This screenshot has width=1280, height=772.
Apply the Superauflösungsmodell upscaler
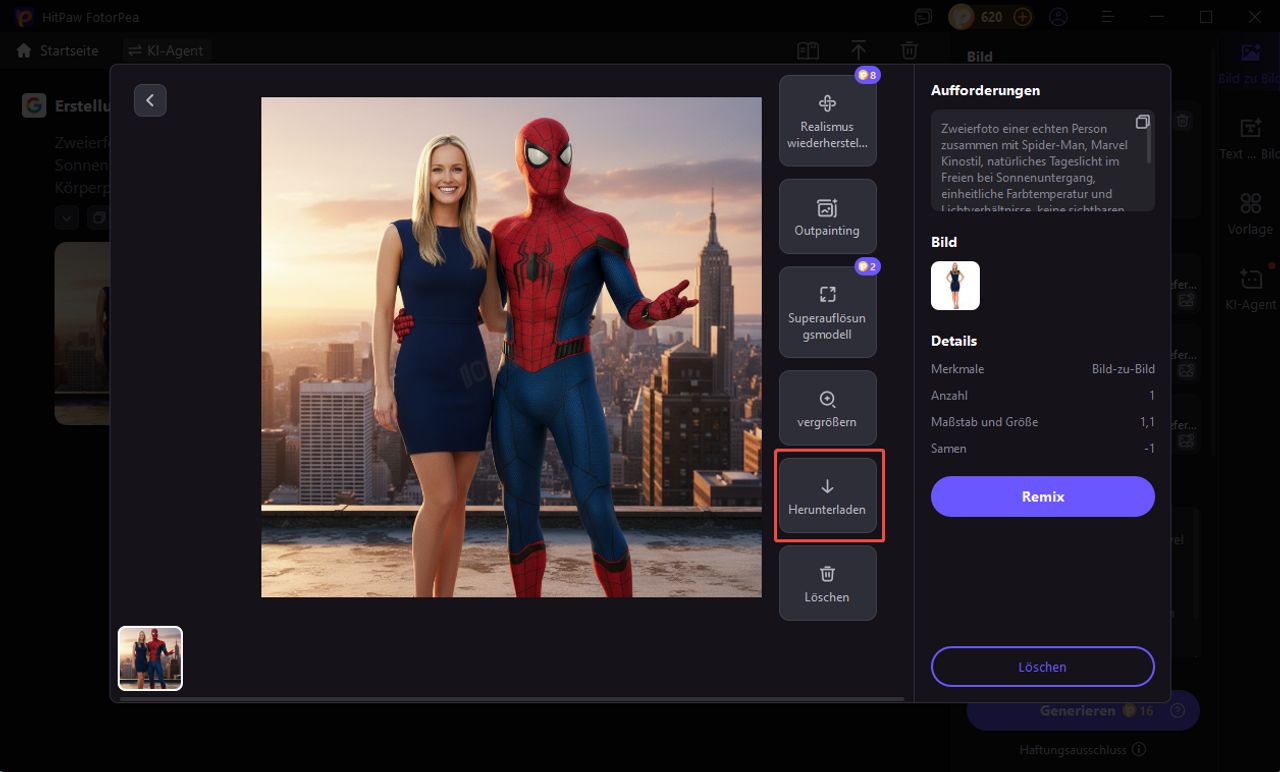tap(828, 312)
